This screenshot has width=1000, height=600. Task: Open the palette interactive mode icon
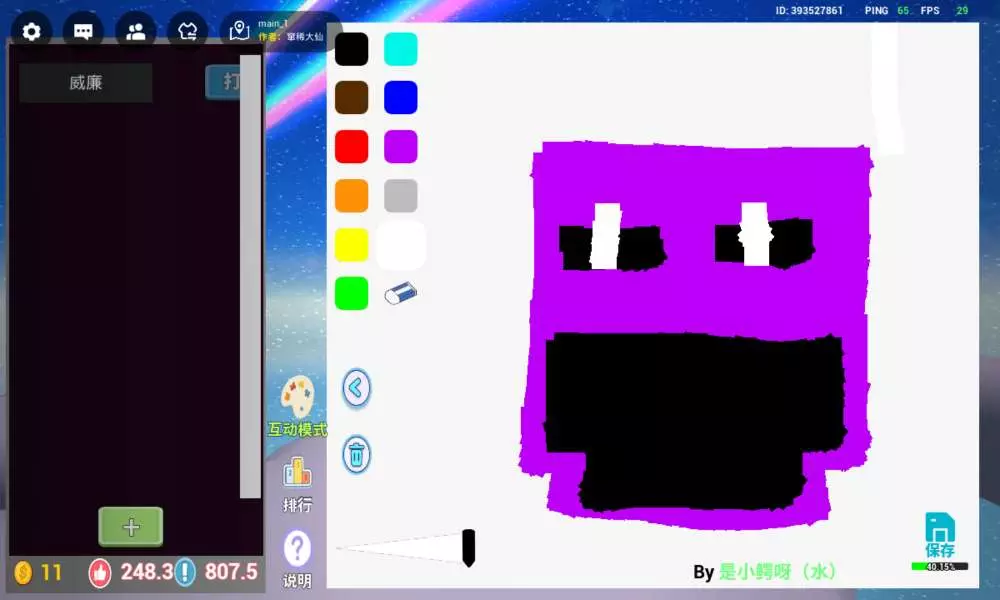pos(297,398)
